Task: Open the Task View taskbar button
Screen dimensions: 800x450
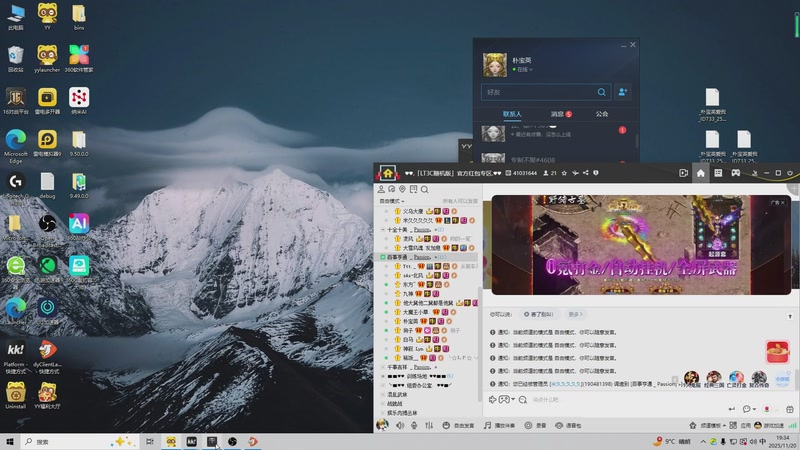Action: click(x=149, y=441)
